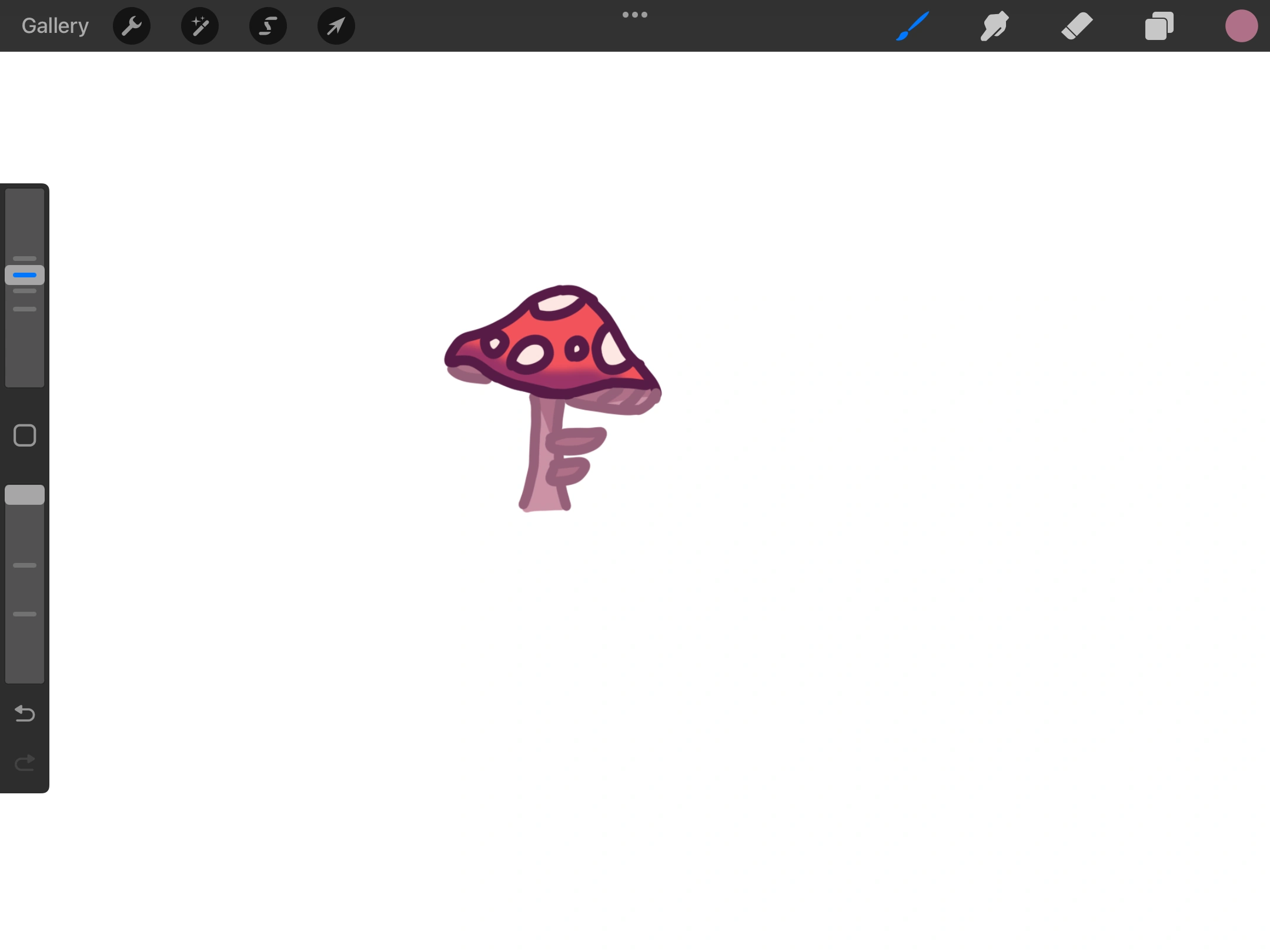Image resolution: width=1270 pixels, height=952 pixels.
Task: Select the Eraser tool
Action: pos(1077,26)
